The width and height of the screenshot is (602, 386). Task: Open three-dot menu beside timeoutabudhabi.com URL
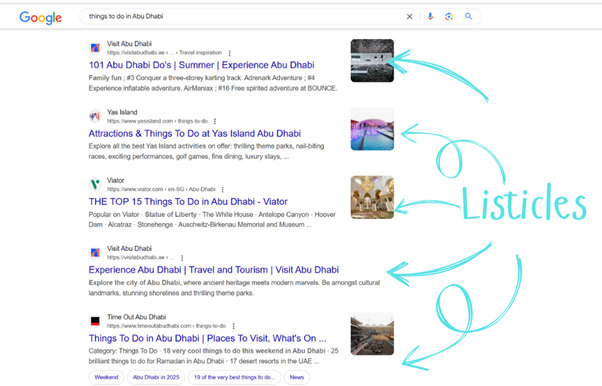pyautogui.click(x=233, y=326)
